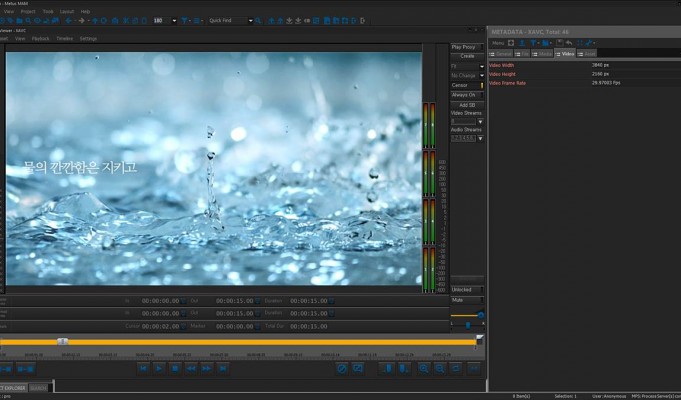This screenshot has height=400, width=681.
Task: Toggle the Always On option
Action: tap(467, 95)
